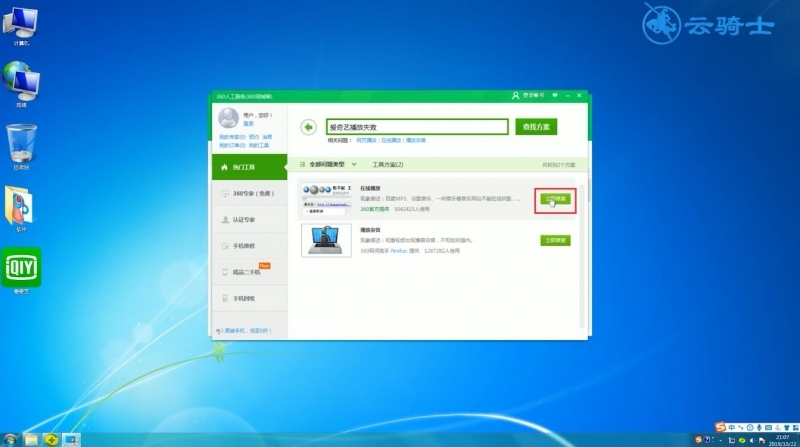Click the 5042425人使用 usage count

(412, 209)
